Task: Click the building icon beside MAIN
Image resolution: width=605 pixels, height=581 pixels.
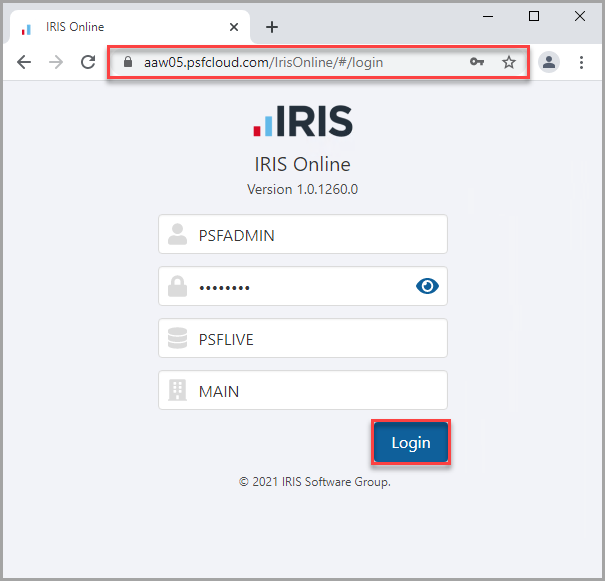Action: [x=177, y=391]
